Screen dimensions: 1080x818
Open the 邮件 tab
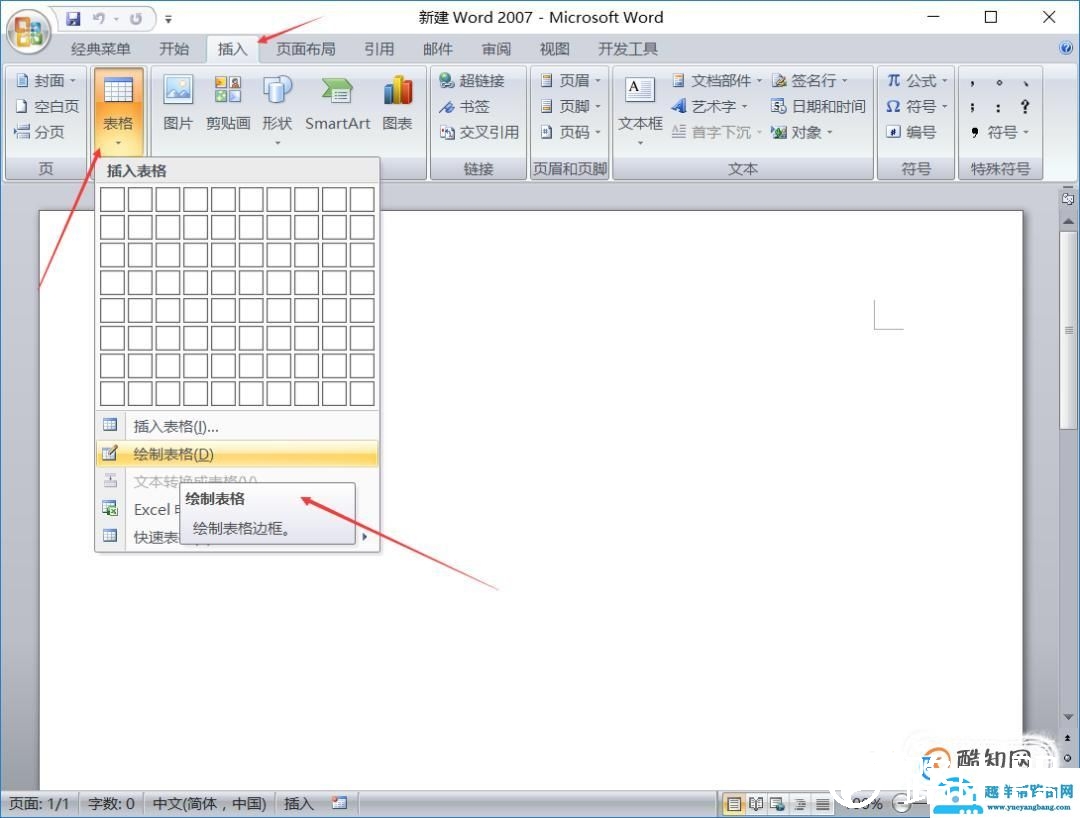coord(437,49)
